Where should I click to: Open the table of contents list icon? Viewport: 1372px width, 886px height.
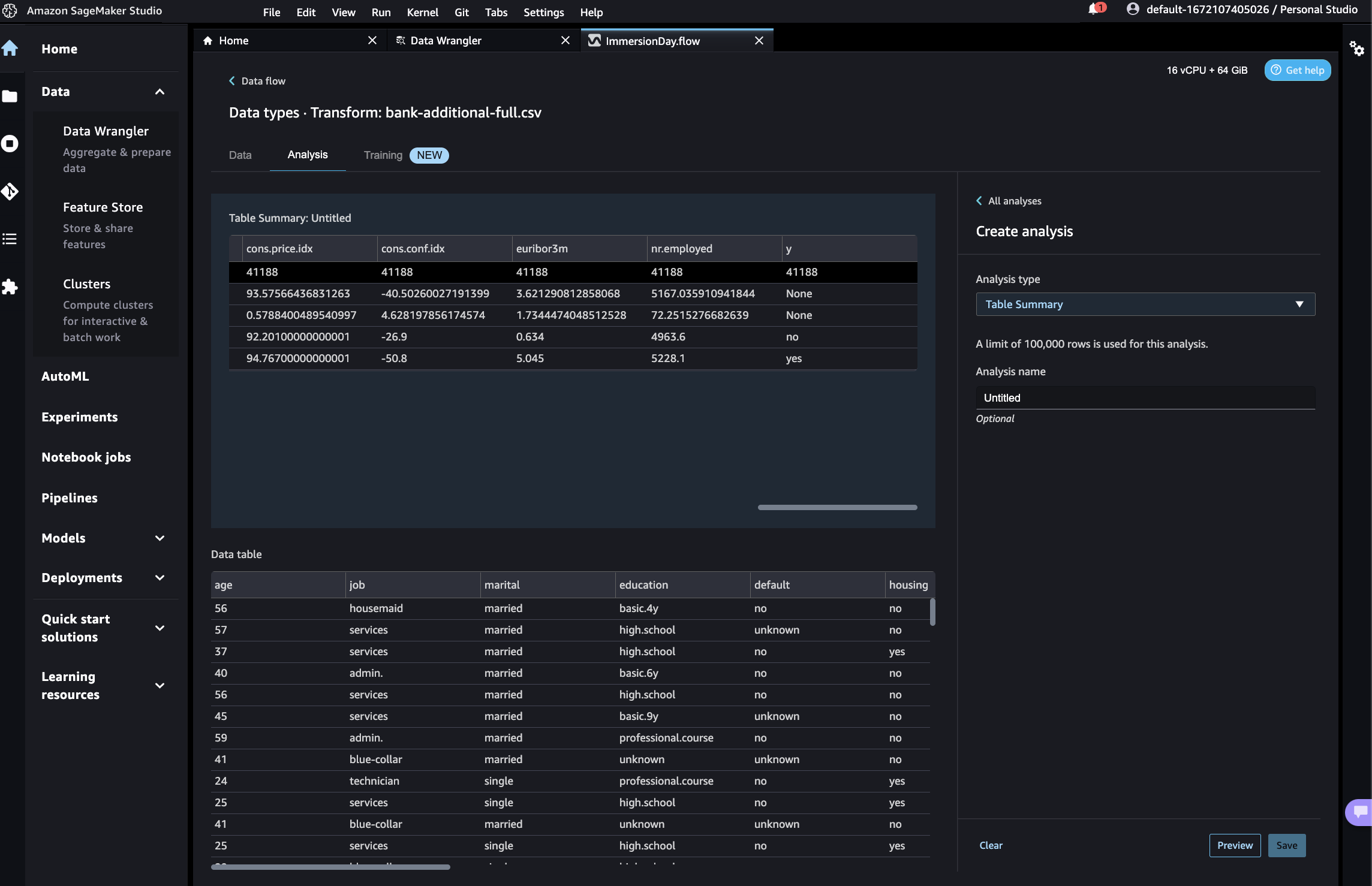point(10,239)
